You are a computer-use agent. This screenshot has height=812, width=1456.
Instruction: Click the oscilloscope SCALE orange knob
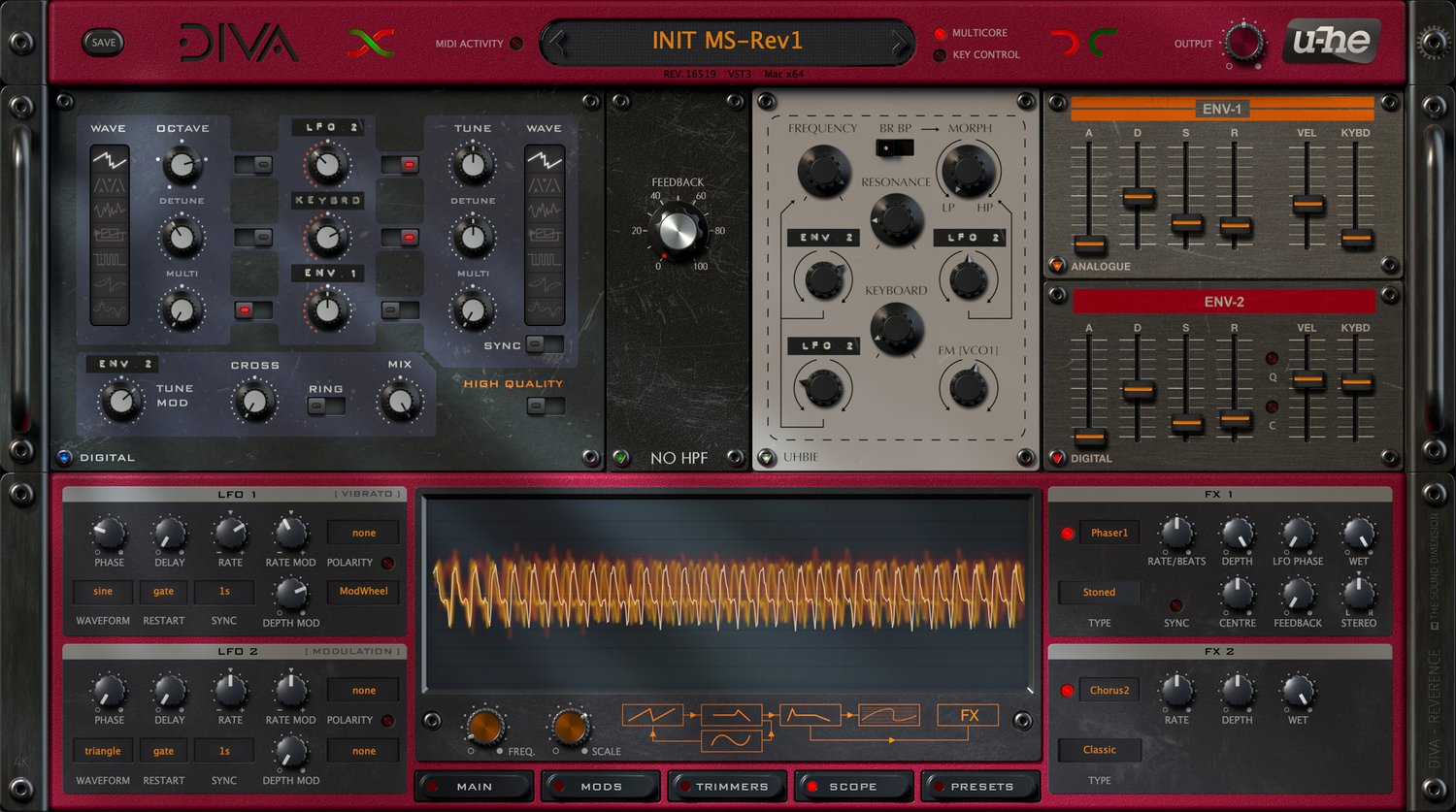(570, 728)
